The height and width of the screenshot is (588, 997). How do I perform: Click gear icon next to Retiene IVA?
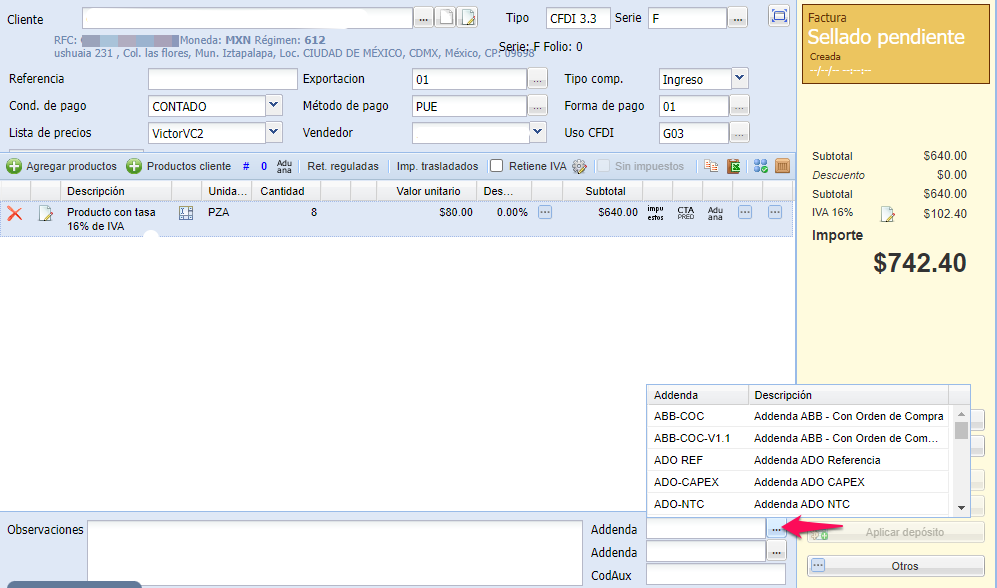pyautogui.click(x=579, y=166)
